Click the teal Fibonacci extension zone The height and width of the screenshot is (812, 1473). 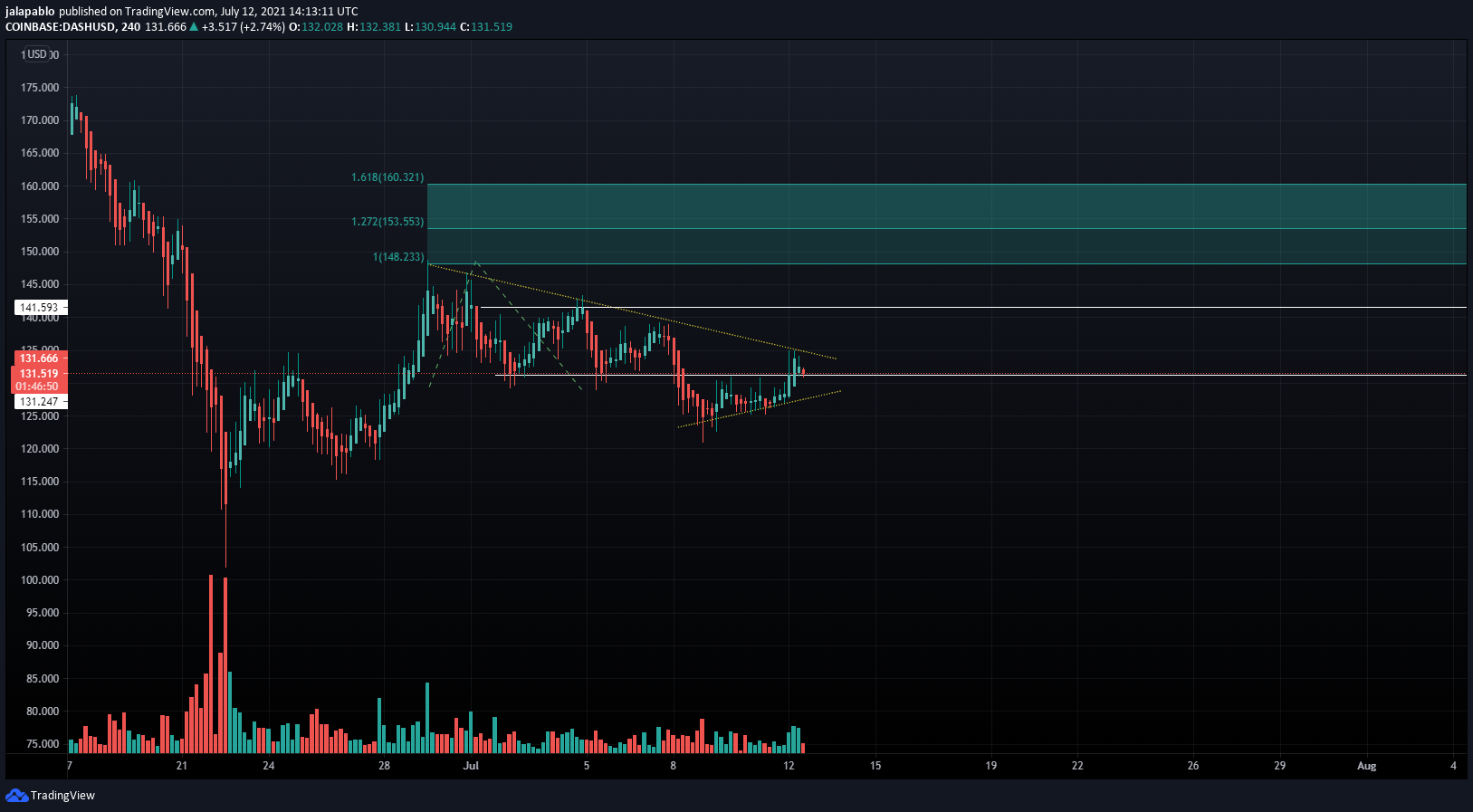pos(946,224)
